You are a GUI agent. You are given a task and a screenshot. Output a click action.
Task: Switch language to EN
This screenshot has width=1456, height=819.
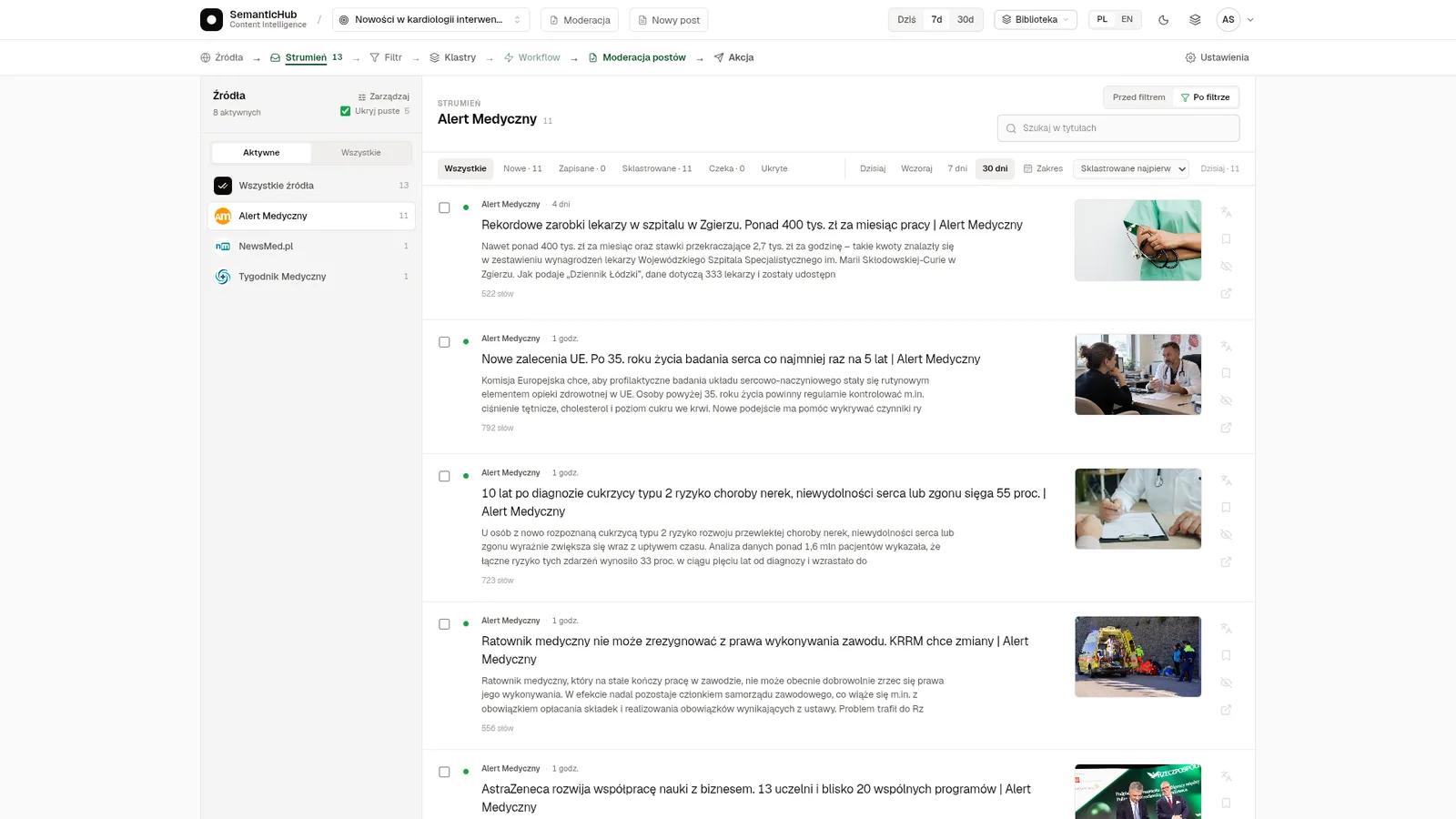[x=1127, y=19]
